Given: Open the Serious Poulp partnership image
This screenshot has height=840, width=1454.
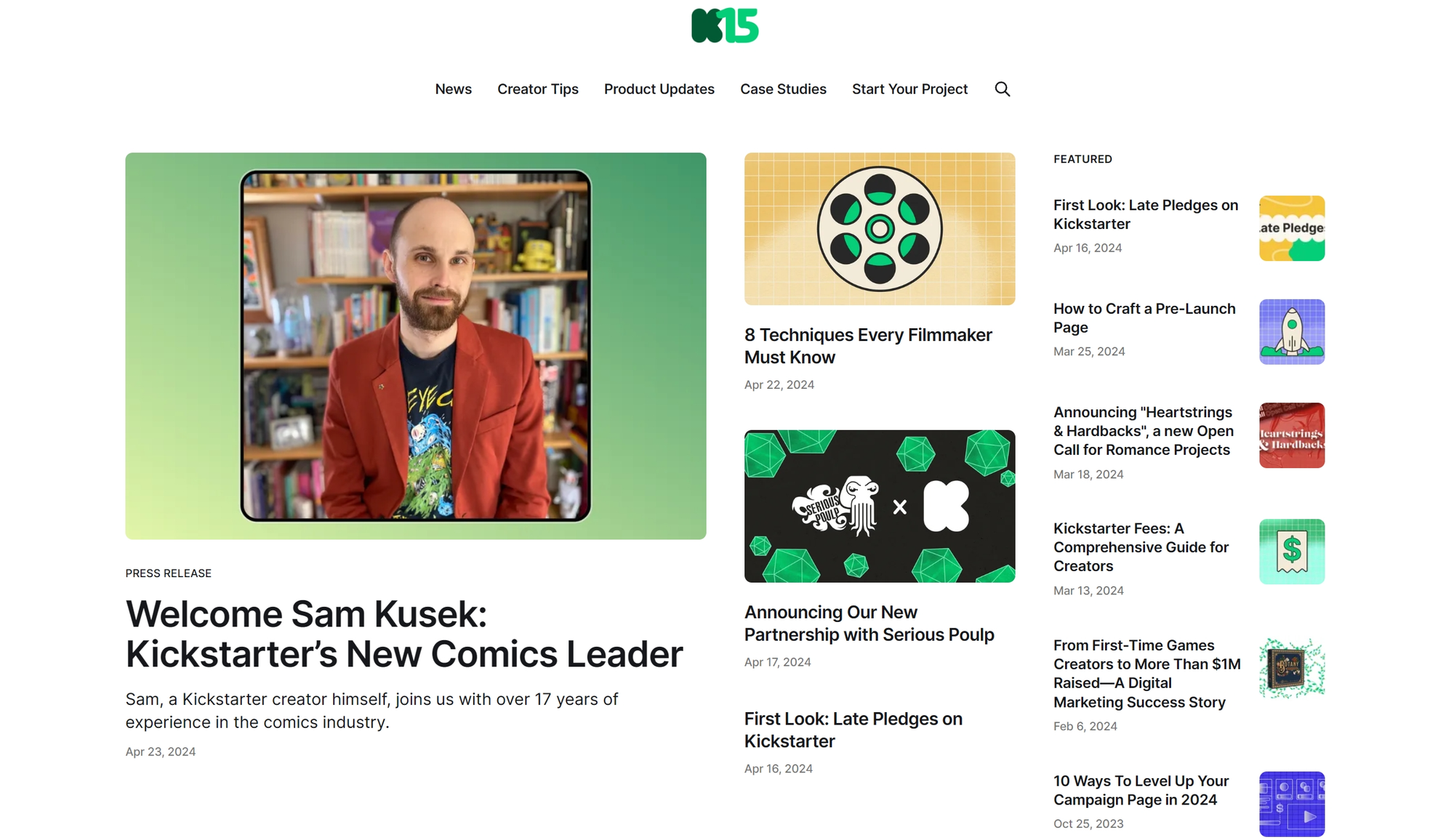Looking at the screenshot, I should tap(879, 506).
